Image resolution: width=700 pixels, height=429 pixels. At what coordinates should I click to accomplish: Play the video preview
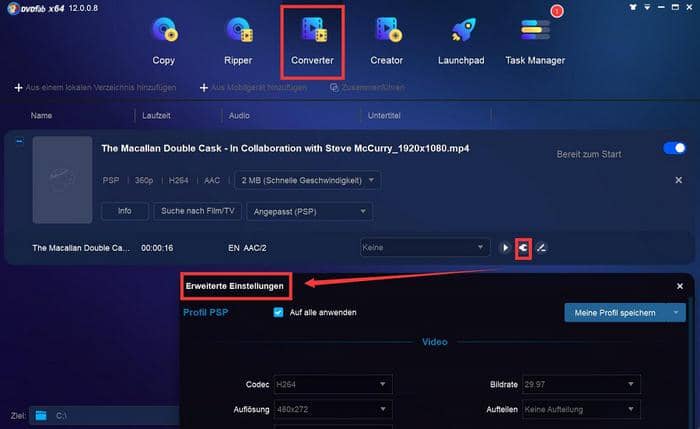coord(505,248)
